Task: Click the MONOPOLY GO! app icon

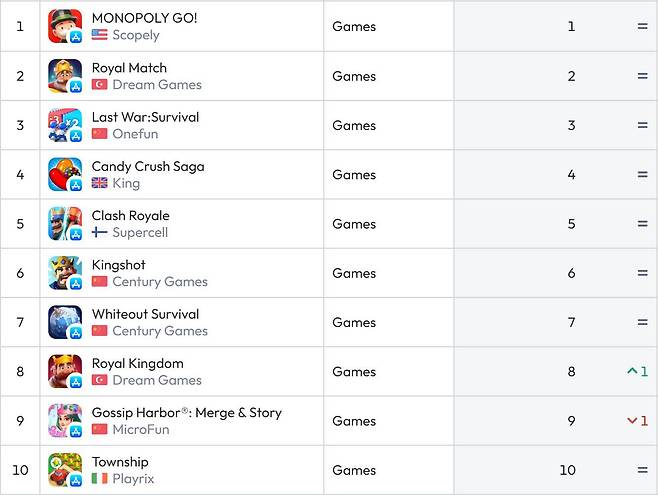Action: [x=65, y=26]
